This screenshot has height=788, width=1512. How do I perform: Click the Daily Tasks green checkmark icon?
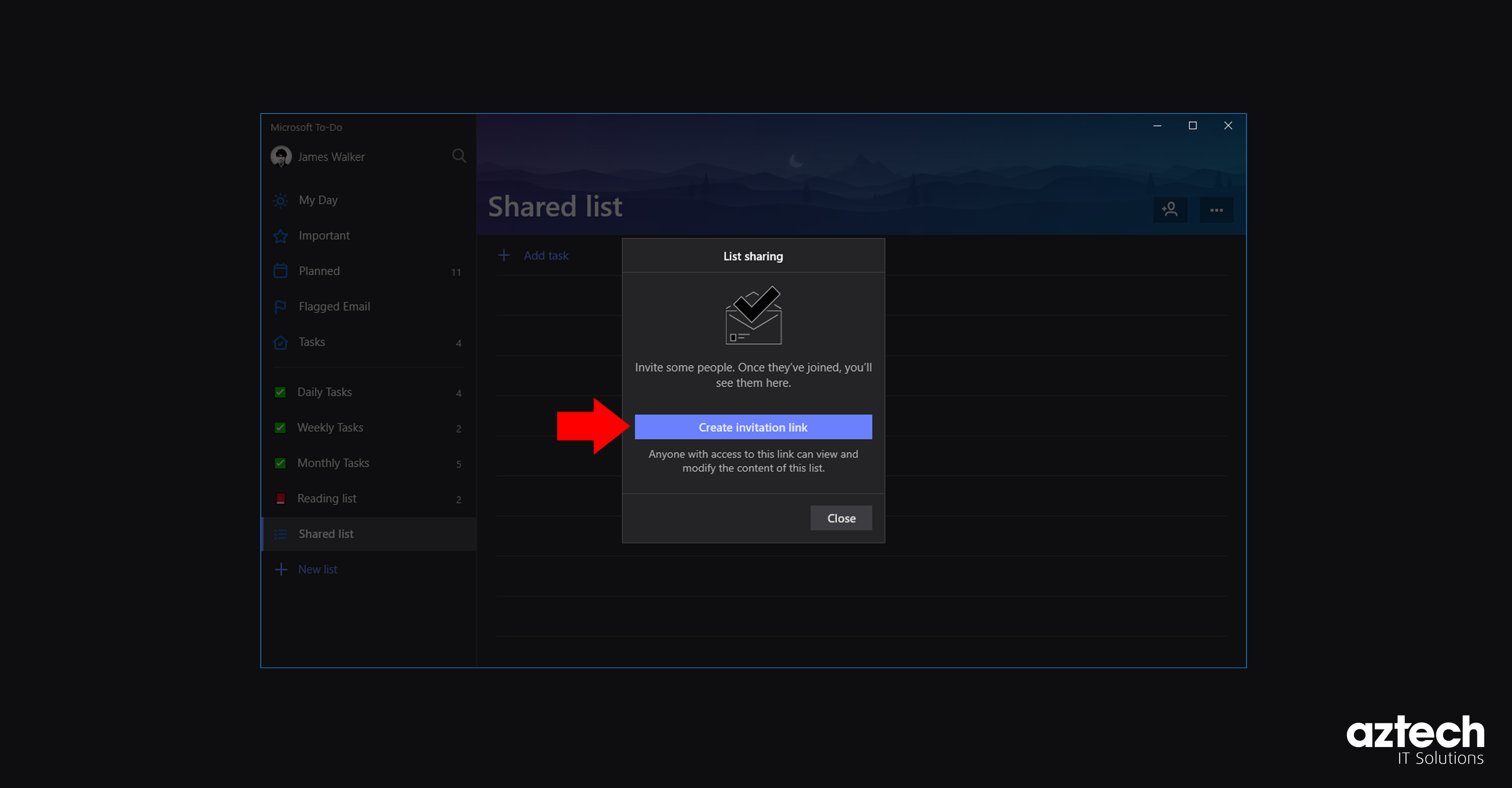tap(281, 392)
